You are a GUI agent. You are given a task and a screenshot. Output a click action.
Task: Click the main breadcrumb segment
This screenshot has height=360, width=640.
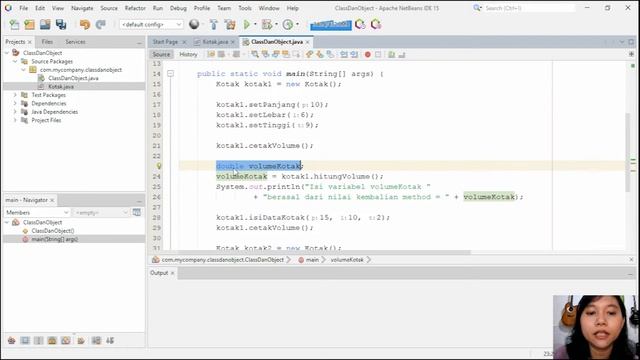312,260
